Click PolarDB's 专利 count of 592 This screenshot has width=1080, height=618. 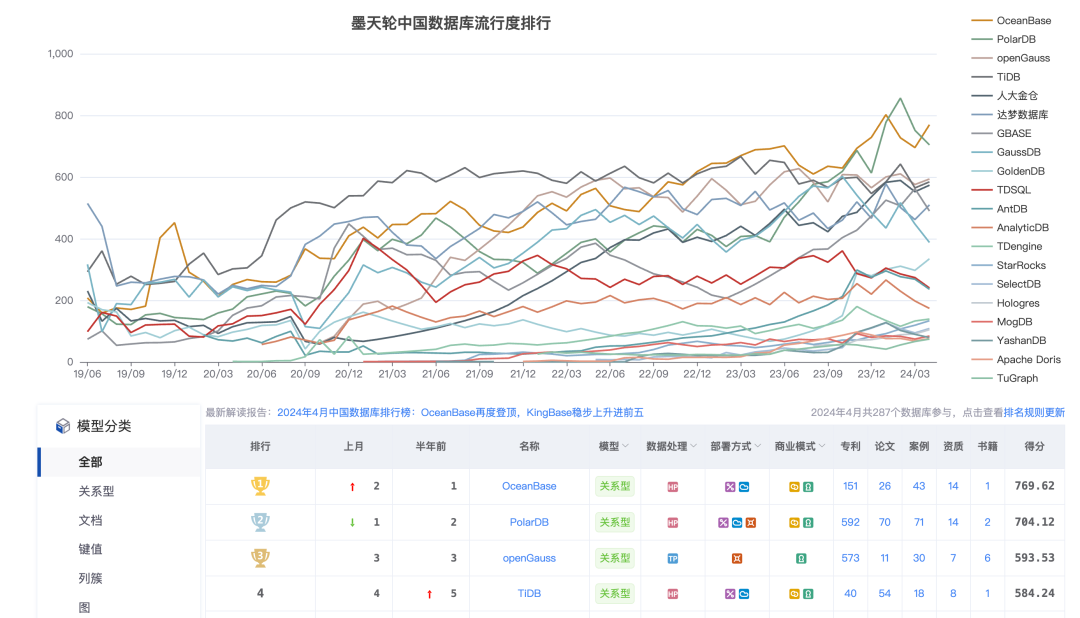(x=850, y=522)
